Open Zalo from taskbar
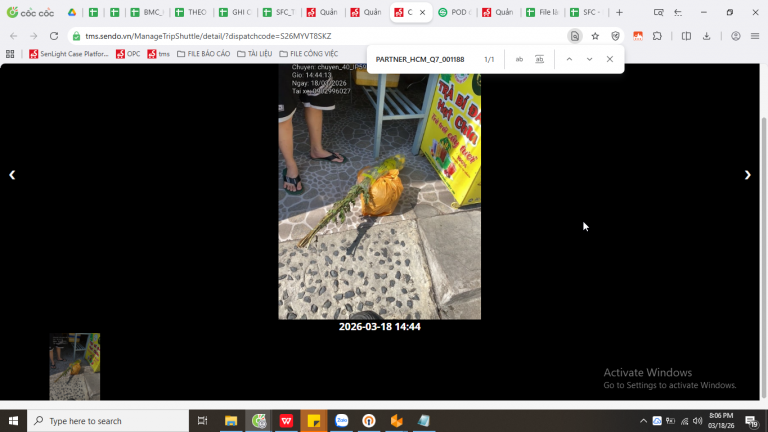Screen dimensions: 768x432 [x=341, y=421]
